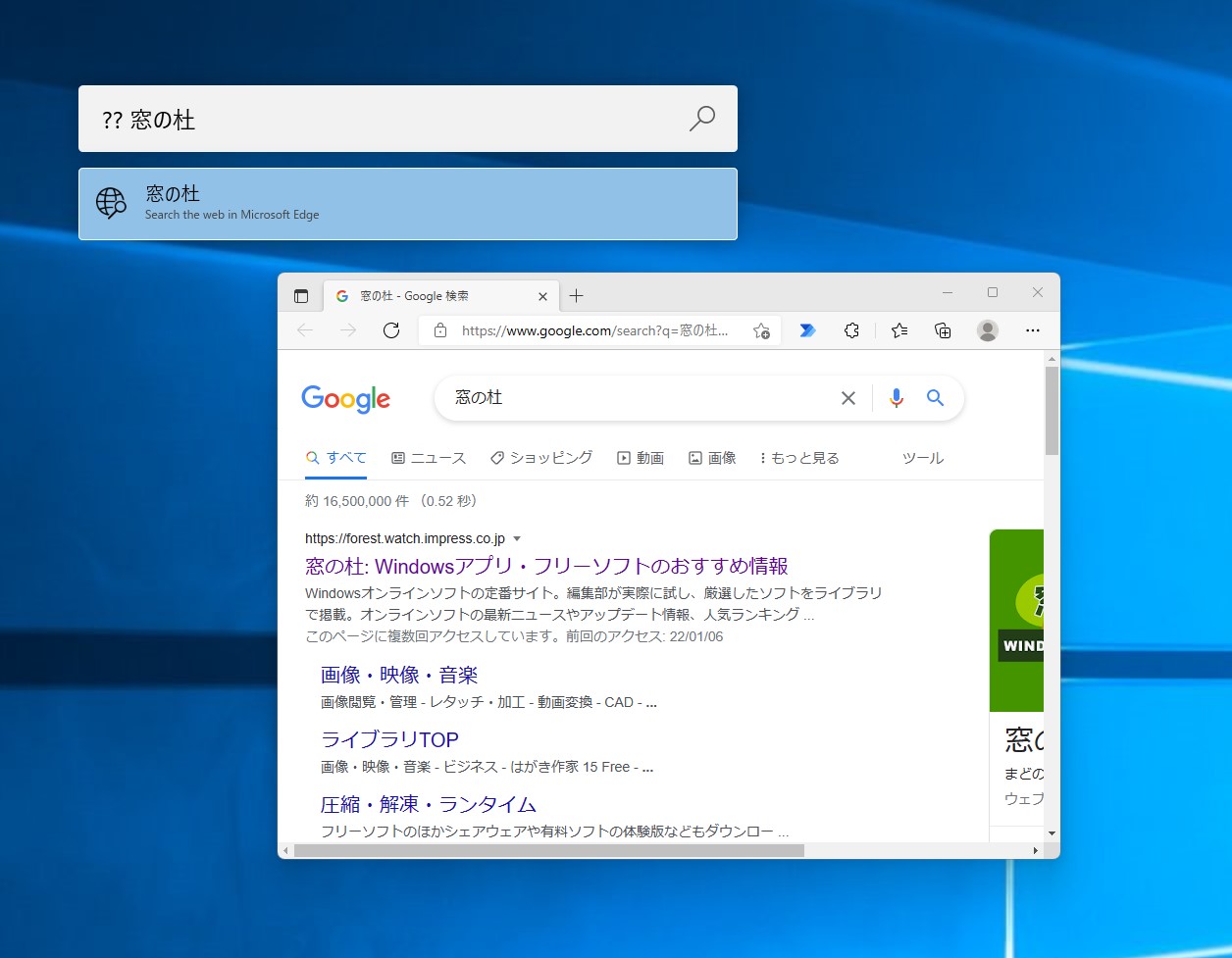This screenshot has height=958, width=1232.
Task: Expand もっと見る more options
Action: [x=799, y=458]
